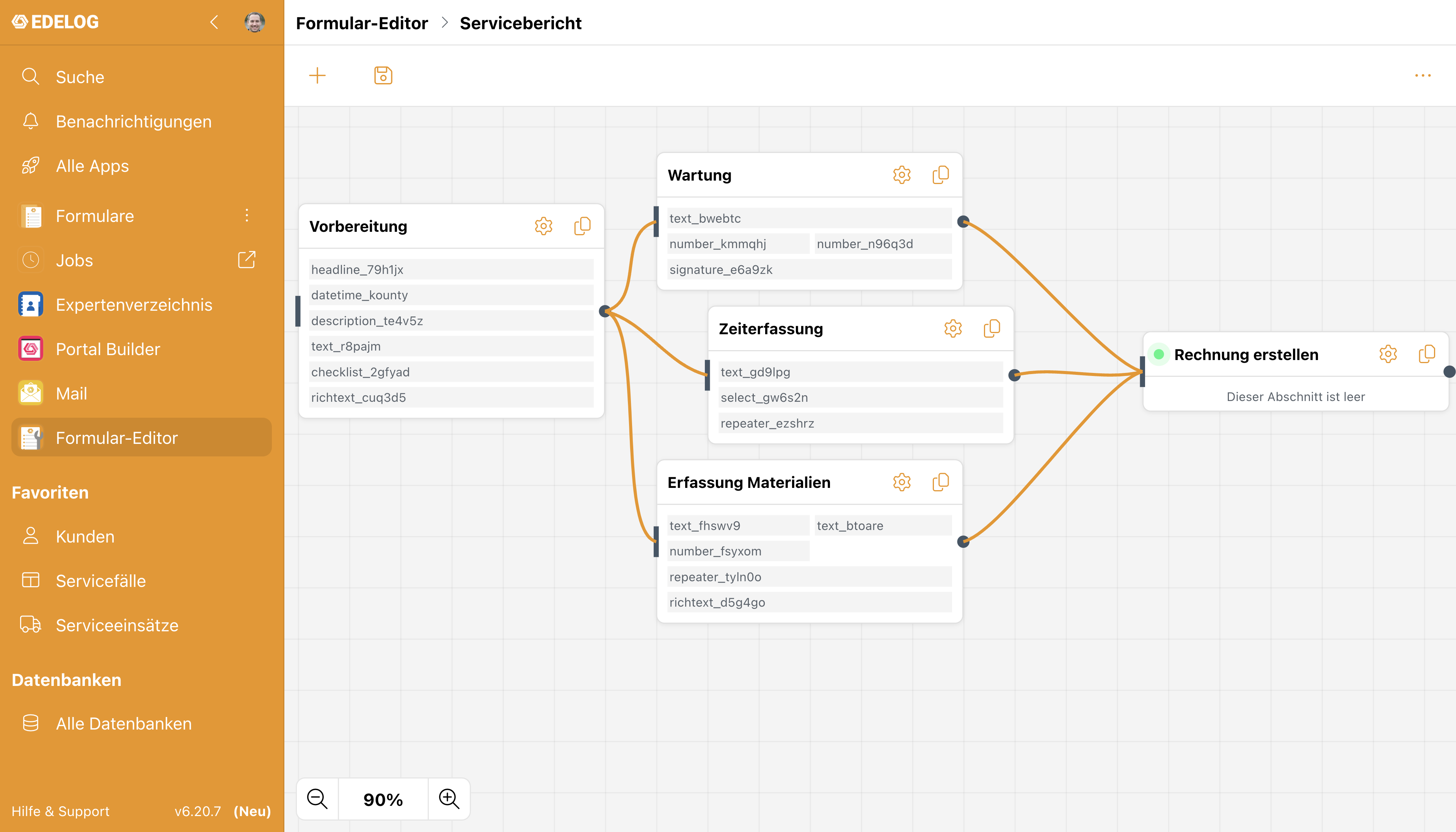Open settings gear of Wartung section
Viewport: 1456px width, 832px height.
coord(902,175)
